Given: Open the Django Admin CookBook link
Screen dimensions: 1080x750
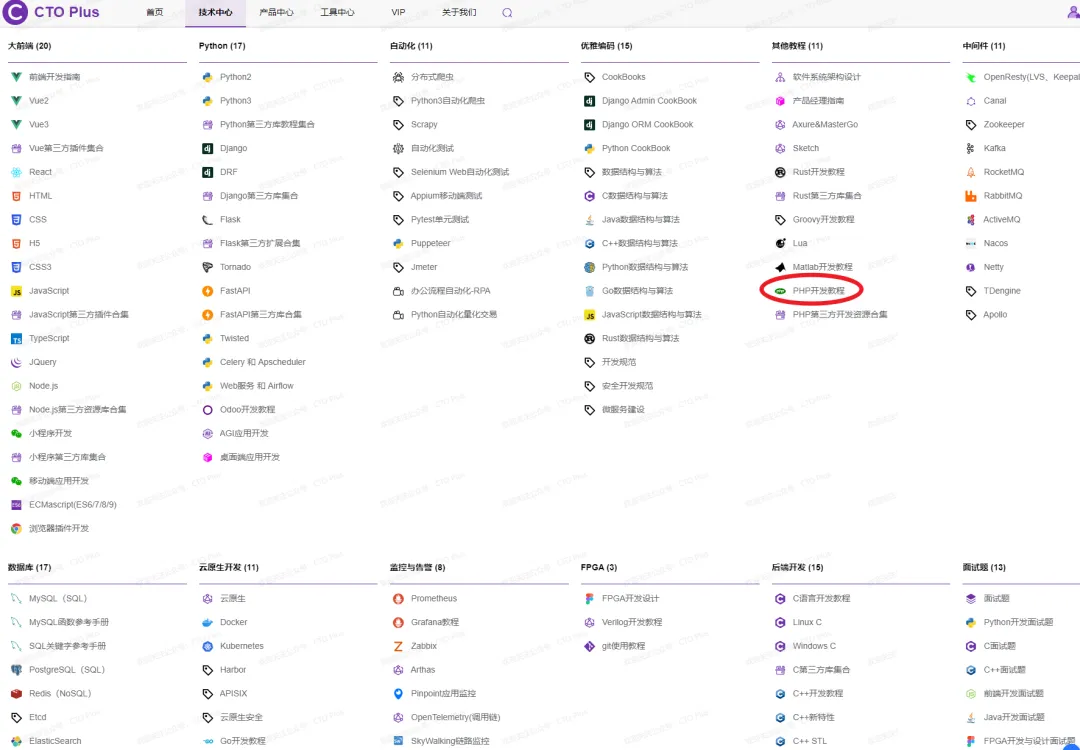Looking at the screenshot, I should 650,101.
